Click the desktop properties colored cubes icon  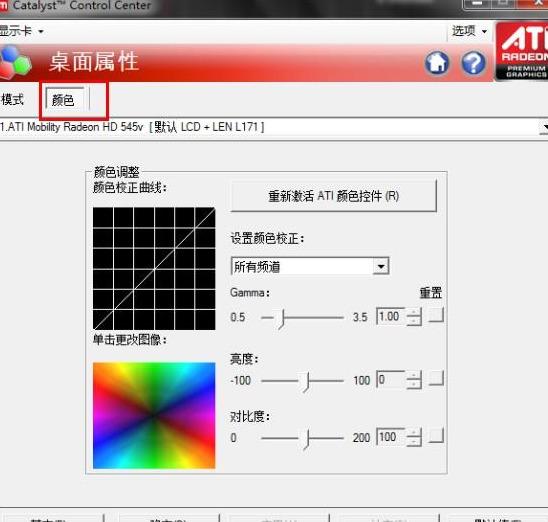click(15, 63)
